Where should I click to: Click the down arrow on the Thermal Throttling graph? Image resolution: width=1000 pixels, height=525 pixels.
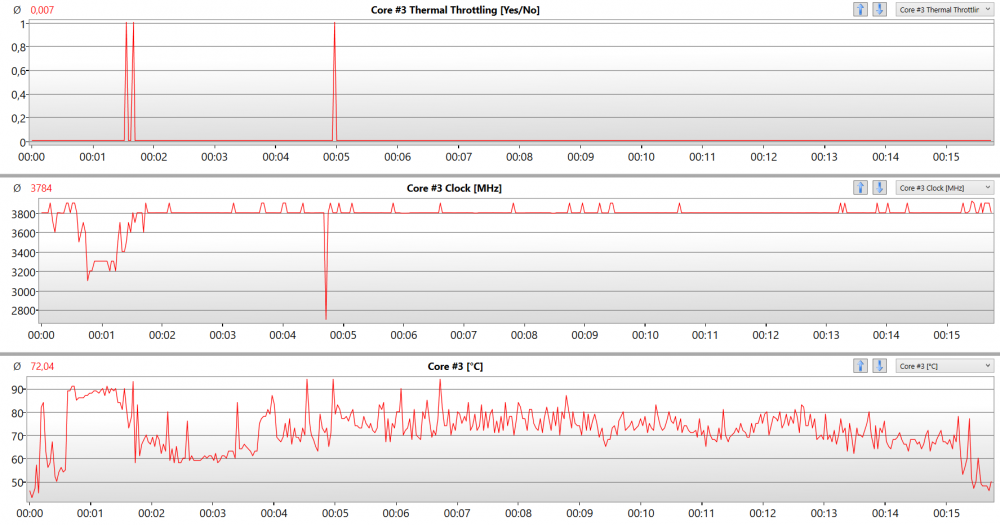click(879, 9)
